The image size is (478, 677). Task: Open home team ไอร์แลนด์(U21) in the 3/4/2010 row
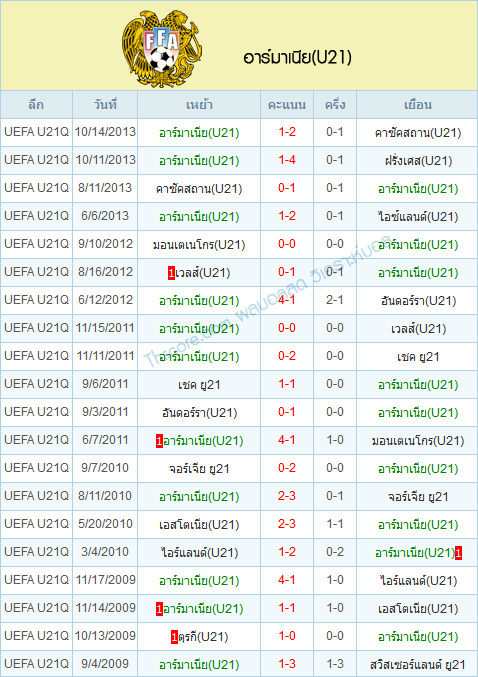coord(199,553)
